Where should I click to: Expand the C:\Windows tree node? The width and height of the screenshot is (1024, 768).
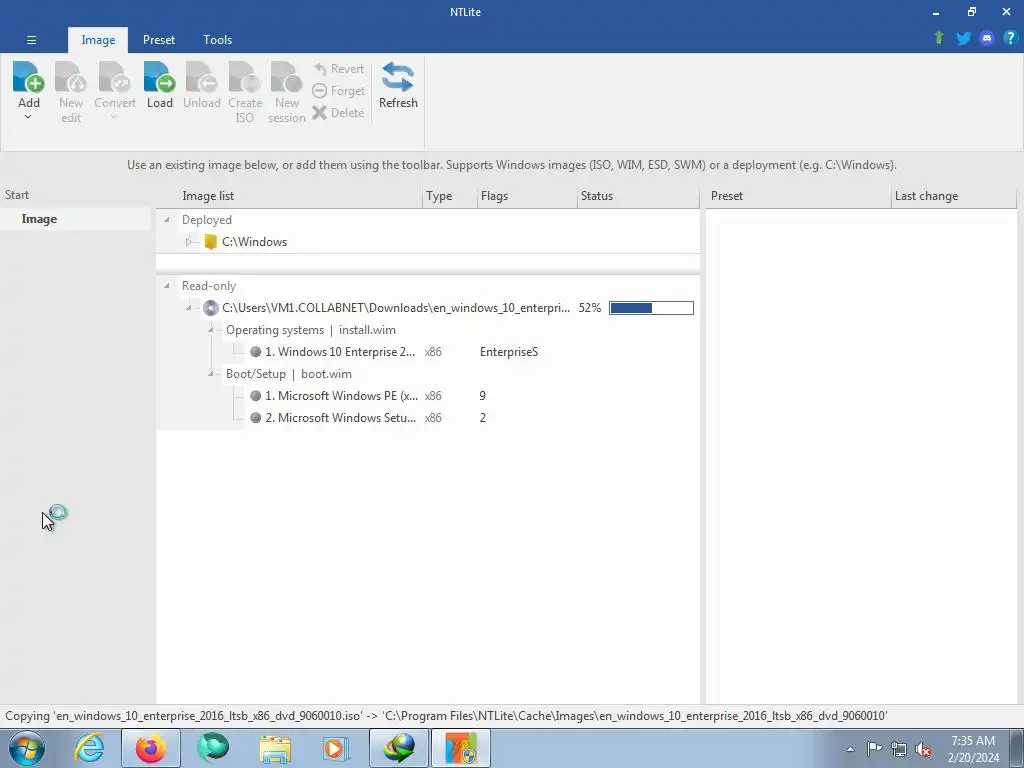click(x=189, y=242)
